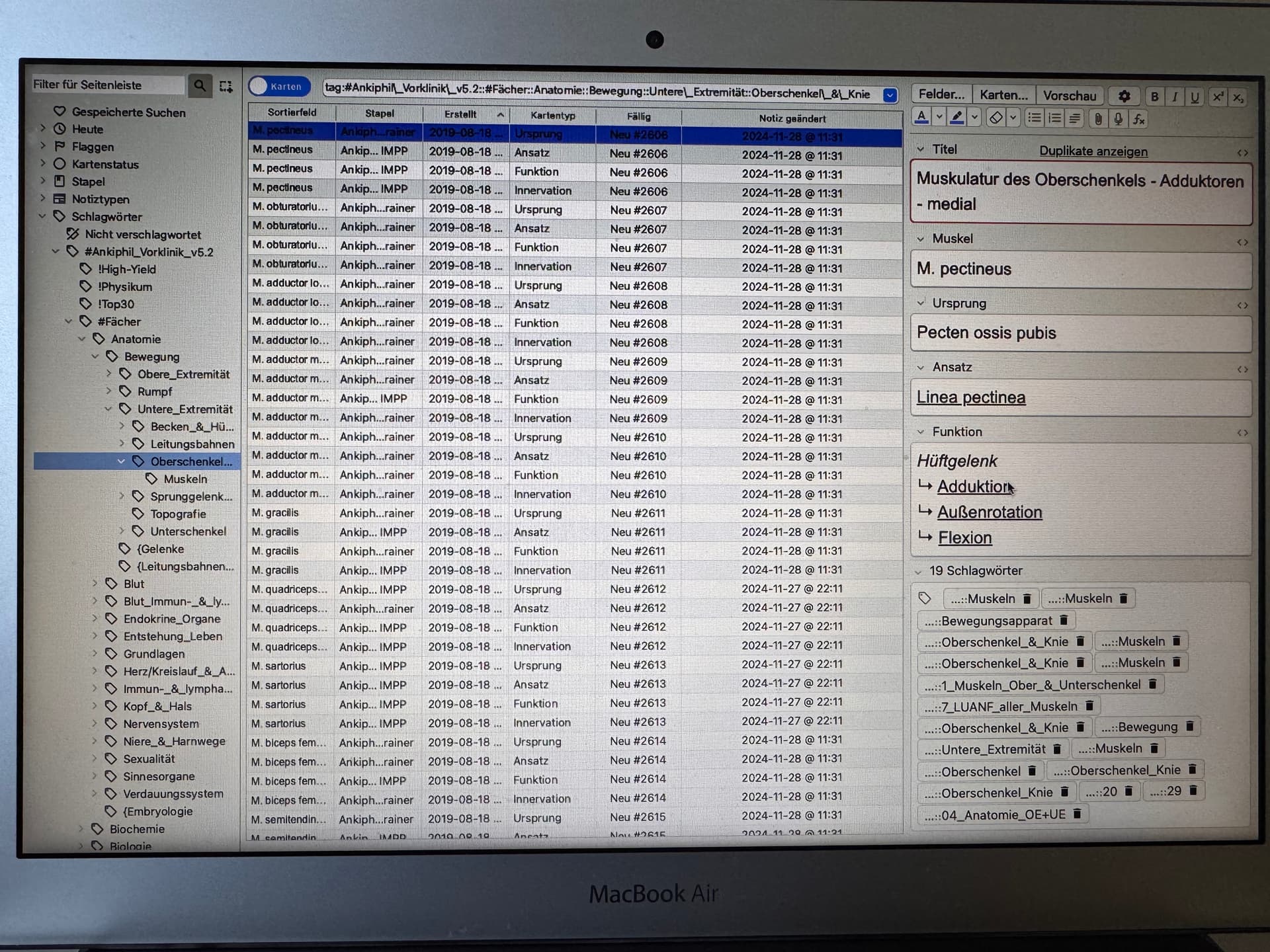The width and height of the screenshot is (1270, 952).
Task: Open the search history dropdown arrow
Action: 890,95
